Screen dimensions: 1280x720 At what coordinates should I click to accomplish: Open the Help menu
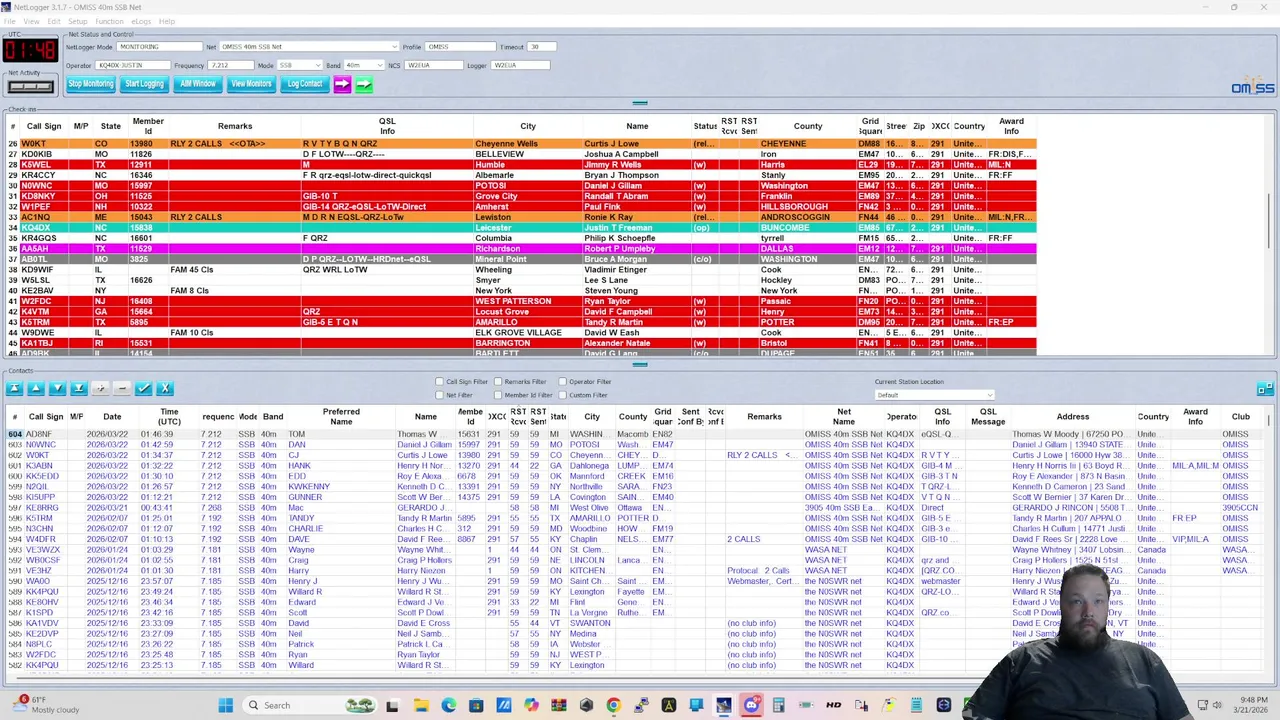[167, 21]
